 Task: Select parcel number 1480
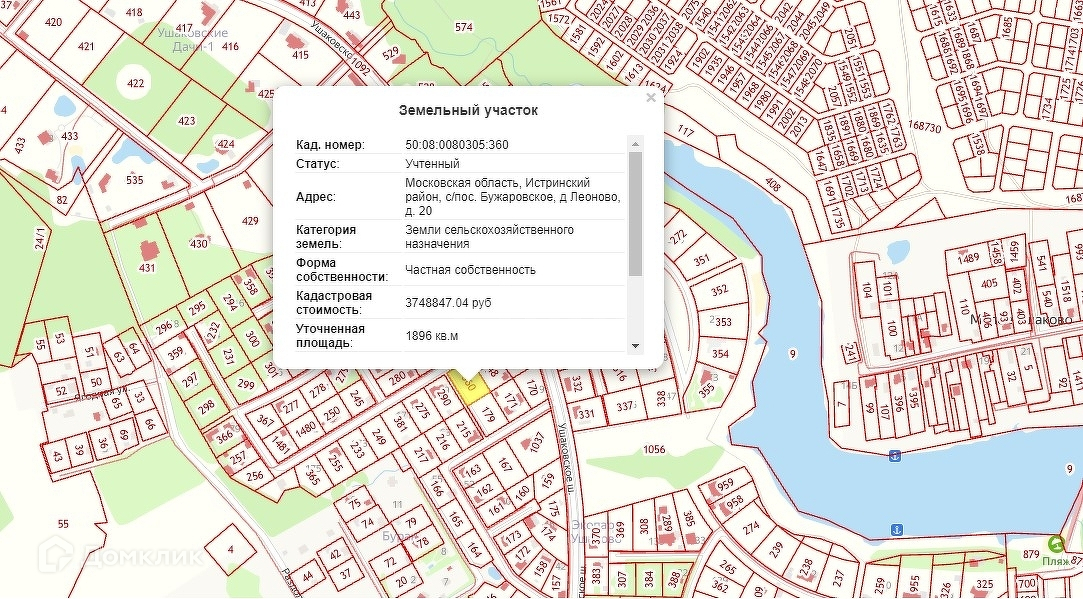306,426
